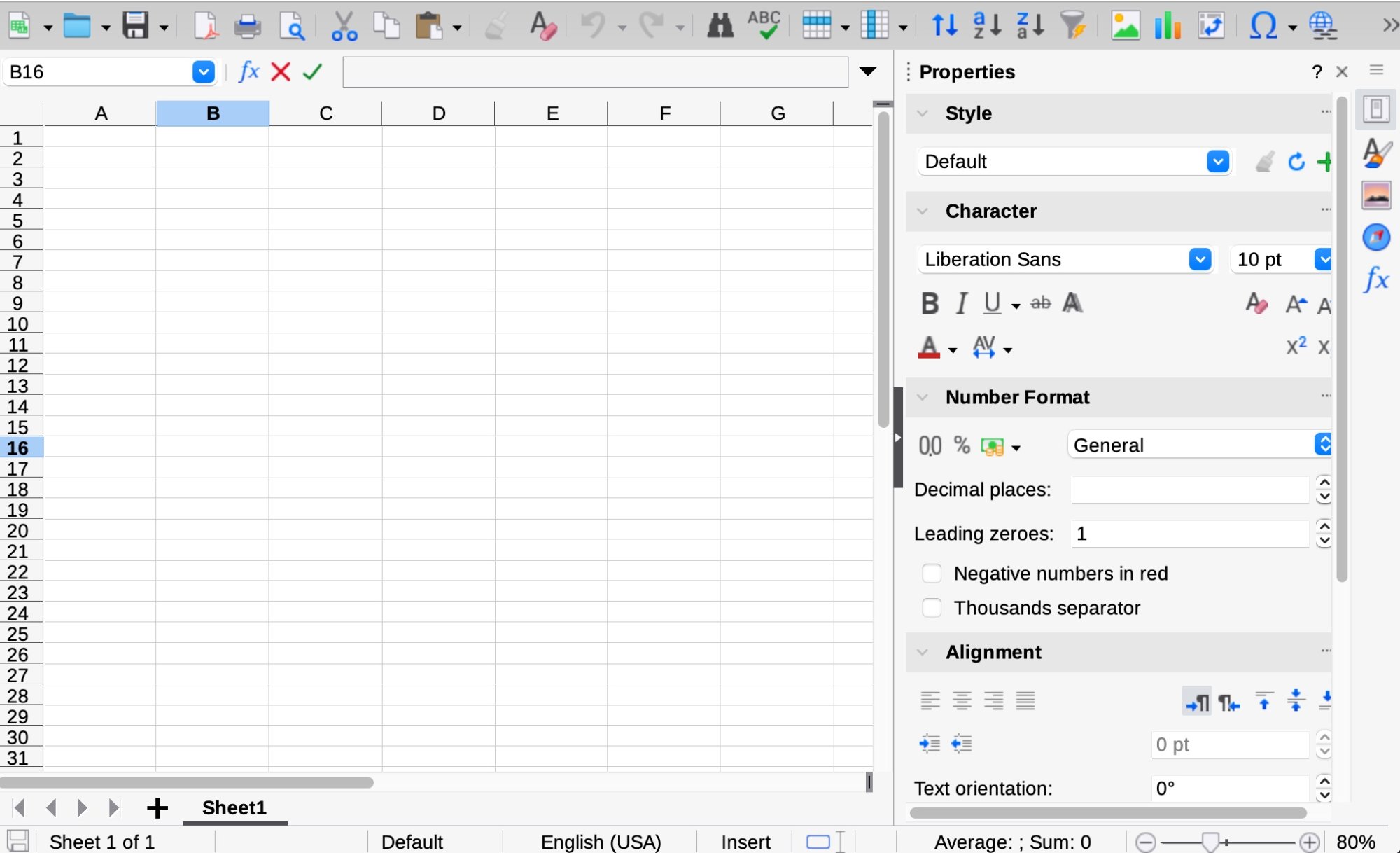This screenshot has height=853, width=1400.
Task: Click the Accept formula checkmark
Action: [312, 71]
